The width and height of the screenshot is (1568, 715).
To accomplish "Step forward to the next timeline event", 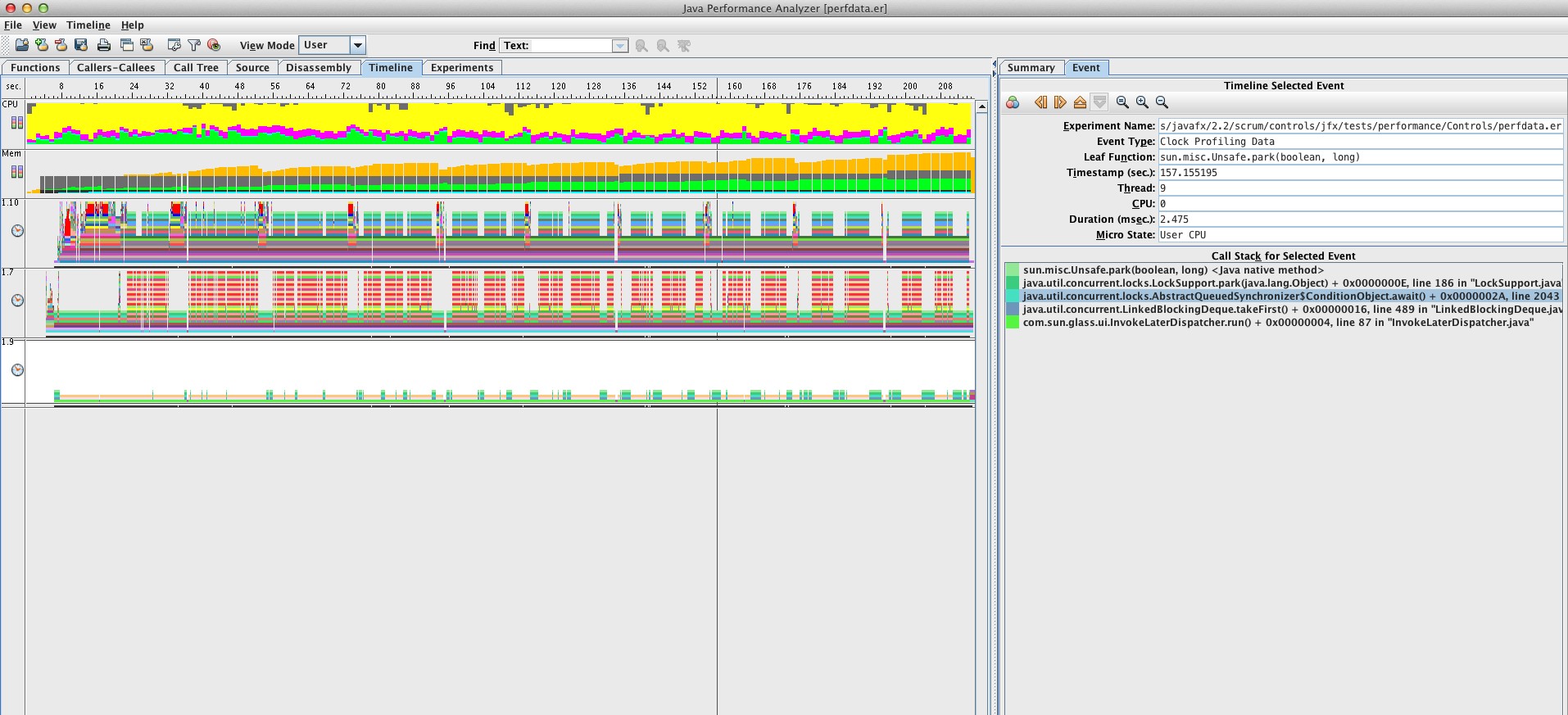I will pyautogui.click(x=1060, y=102).
